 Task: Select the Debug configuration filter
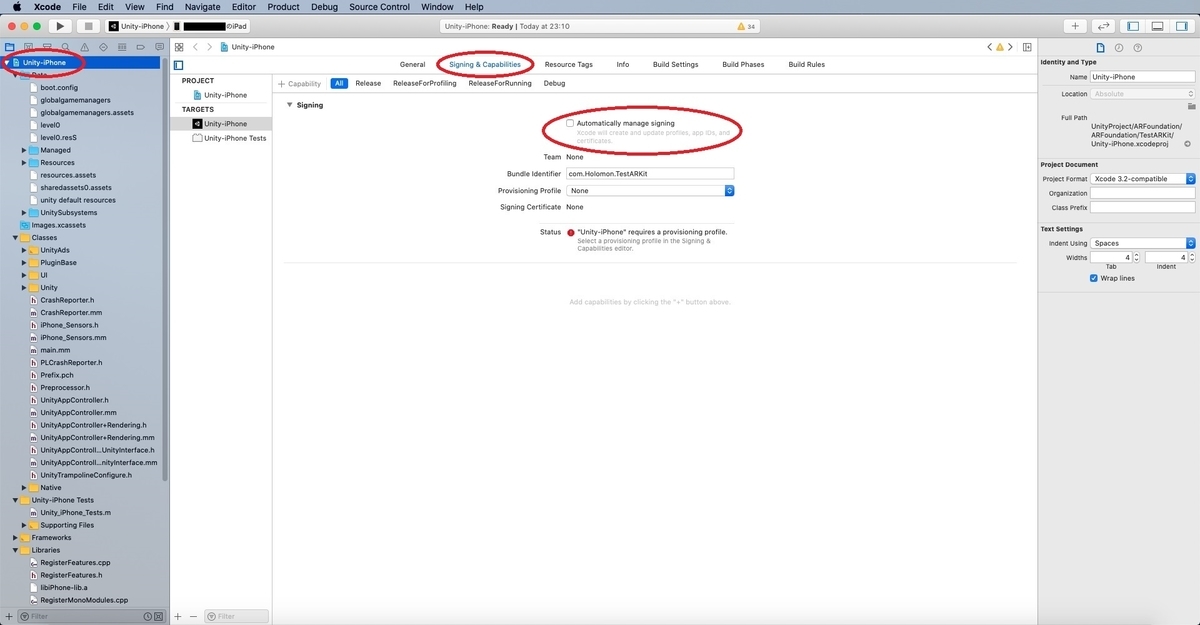[554, 84]
